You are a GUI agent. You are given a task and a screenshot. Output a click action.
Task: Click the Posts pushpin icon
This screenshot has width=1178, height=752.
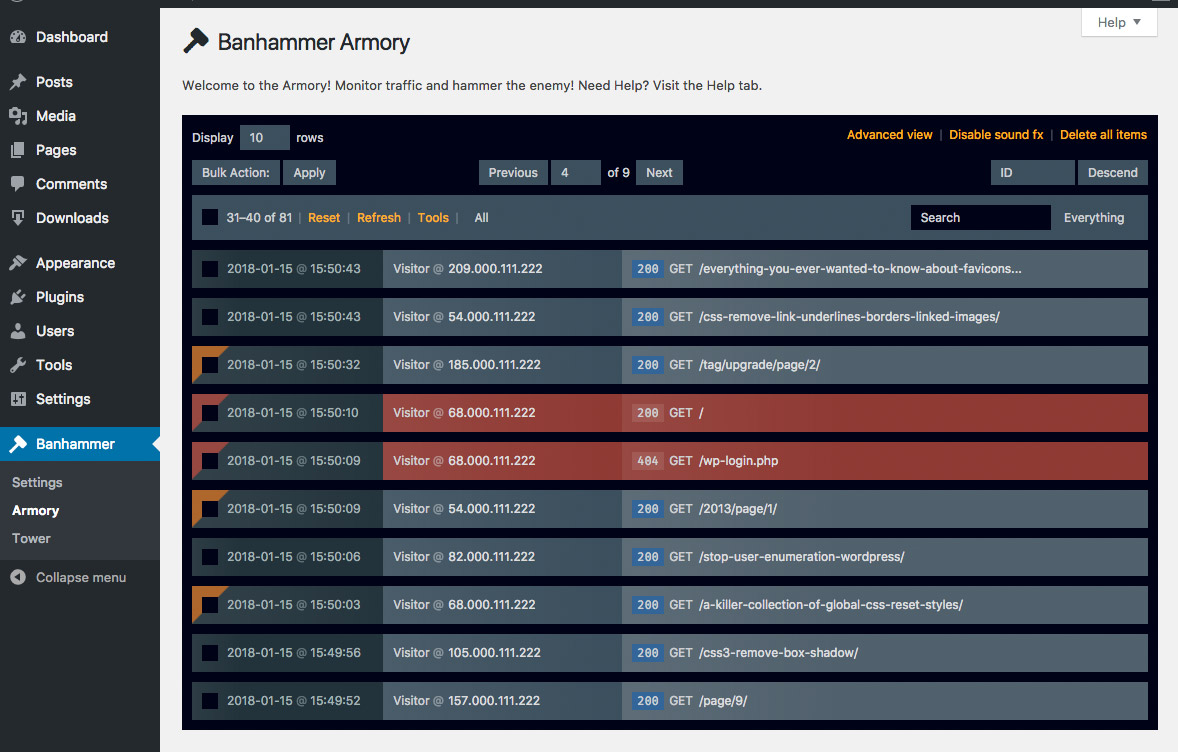(18, 82)
